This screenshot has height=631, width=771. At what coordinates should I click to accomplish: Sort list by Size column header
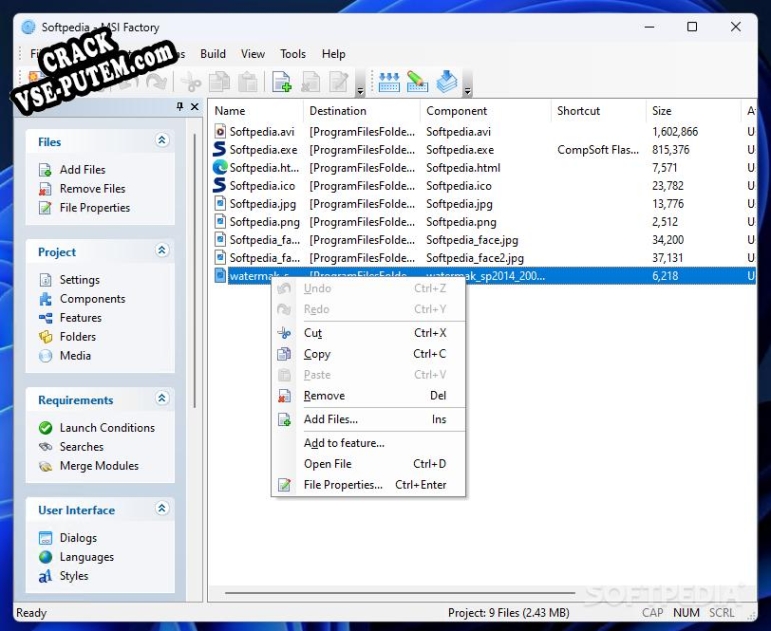[x=693, y=111]
